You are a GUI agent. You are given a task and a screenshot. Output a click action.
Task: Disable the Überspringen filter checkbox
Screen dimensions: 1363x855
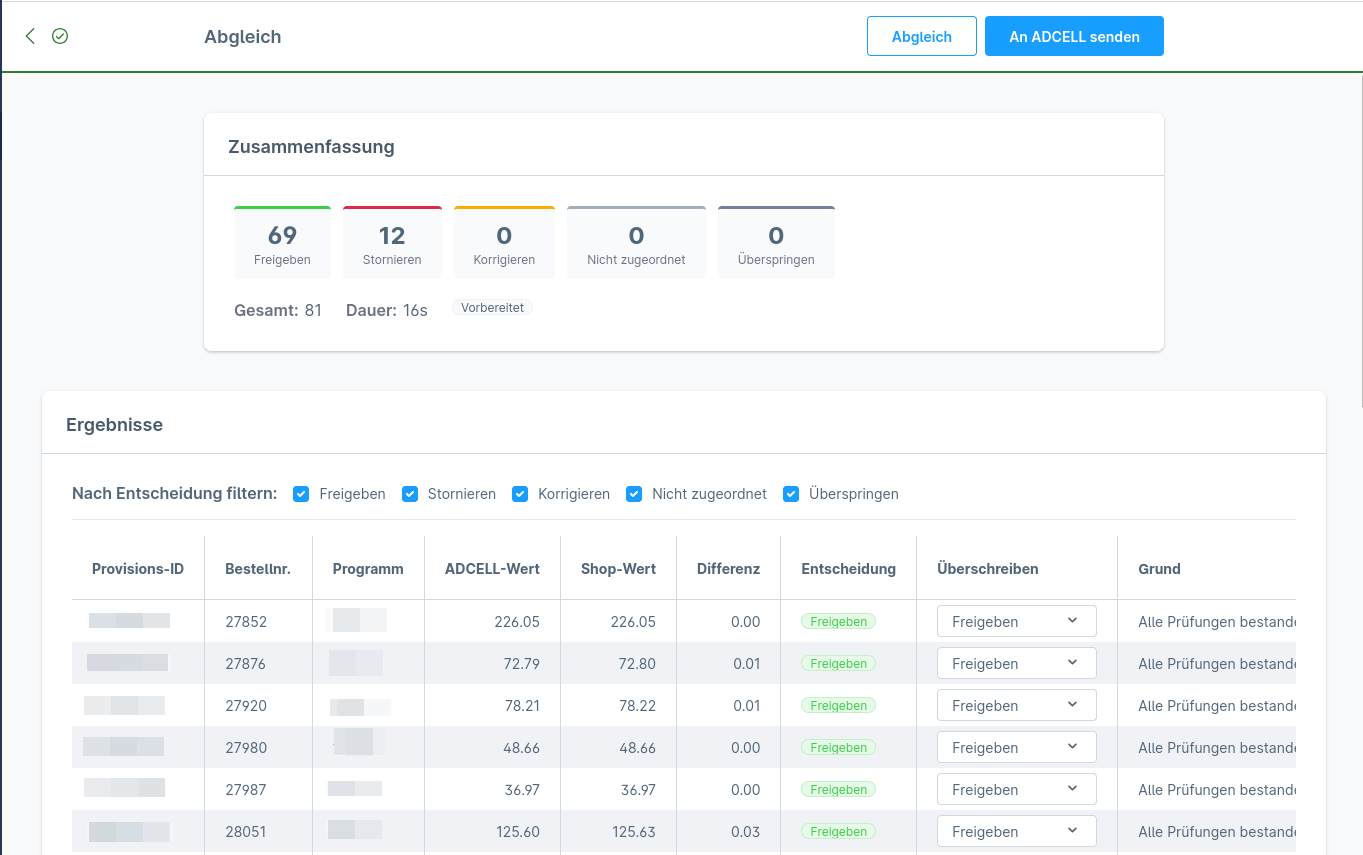(791, 494)
